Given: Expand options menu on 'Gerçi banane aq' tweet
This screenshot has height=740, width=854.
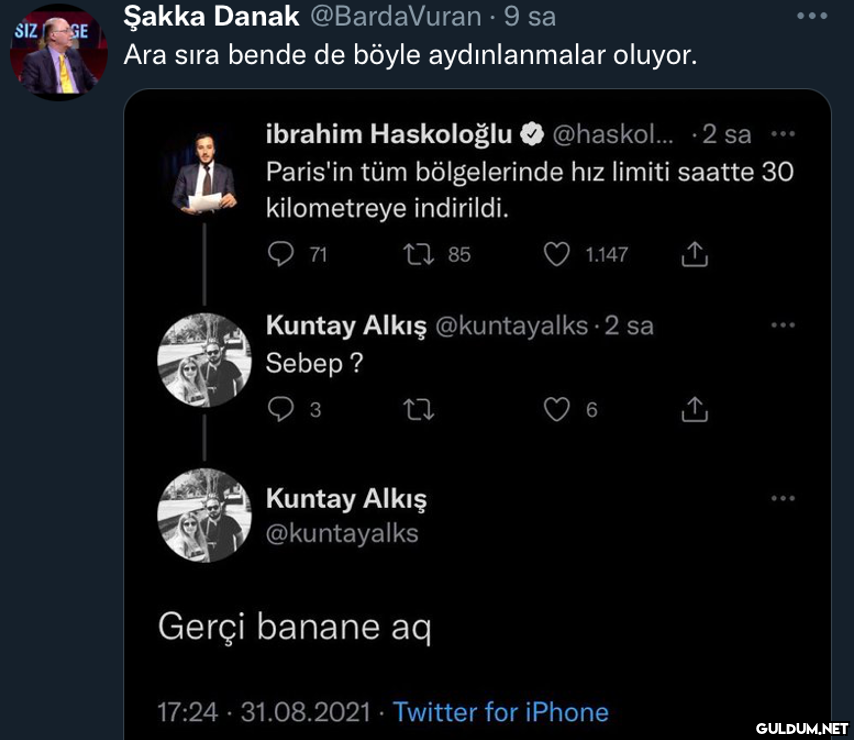Looking at the screenshot, I should pyautogui.click(x=783, y=498).
